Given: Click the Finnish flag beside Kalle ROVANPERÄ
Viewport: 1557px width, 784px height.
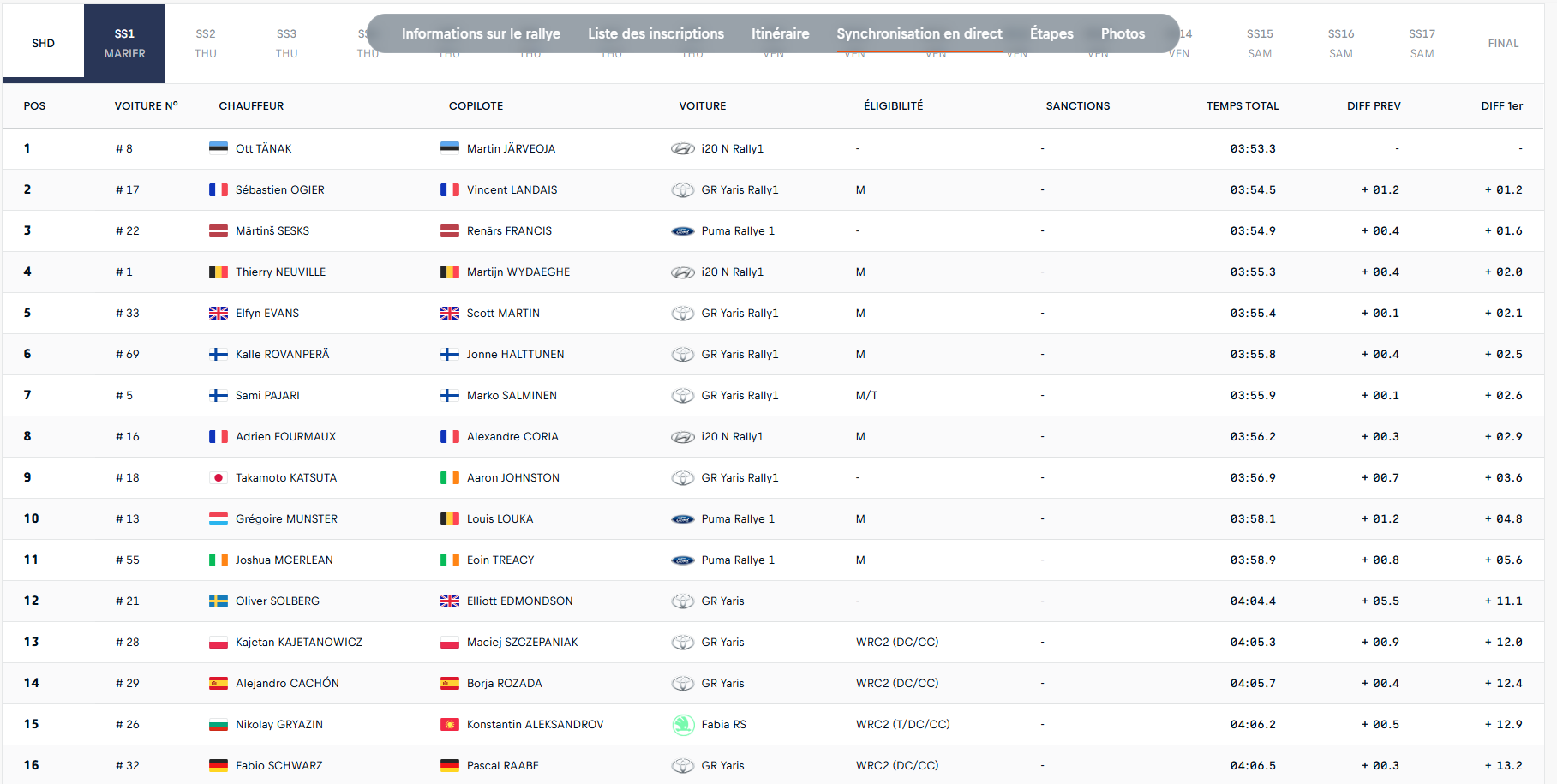Looking at the screenshot, I should click(x=219, y=354).
